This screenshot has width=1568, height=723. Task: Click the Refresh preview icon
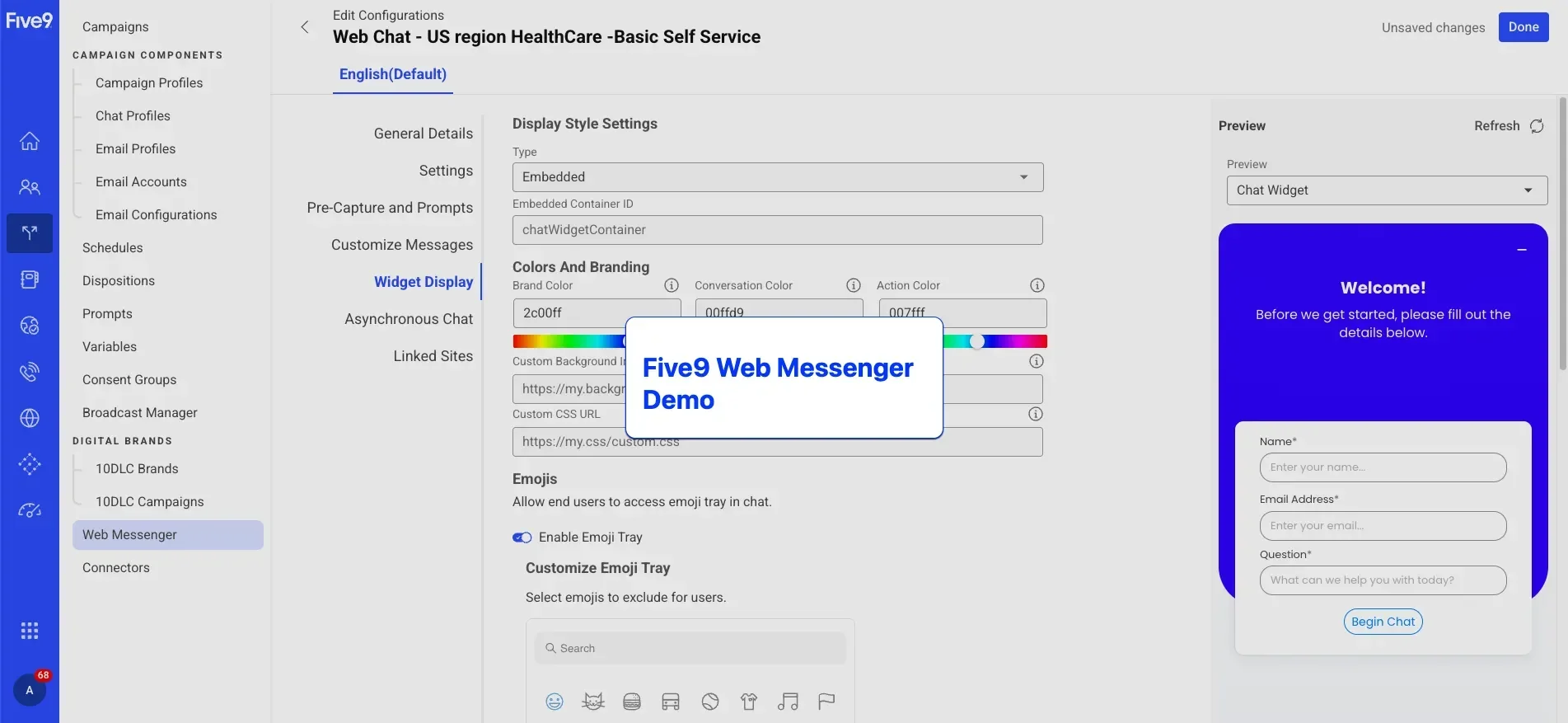(x=1537, y=126)
